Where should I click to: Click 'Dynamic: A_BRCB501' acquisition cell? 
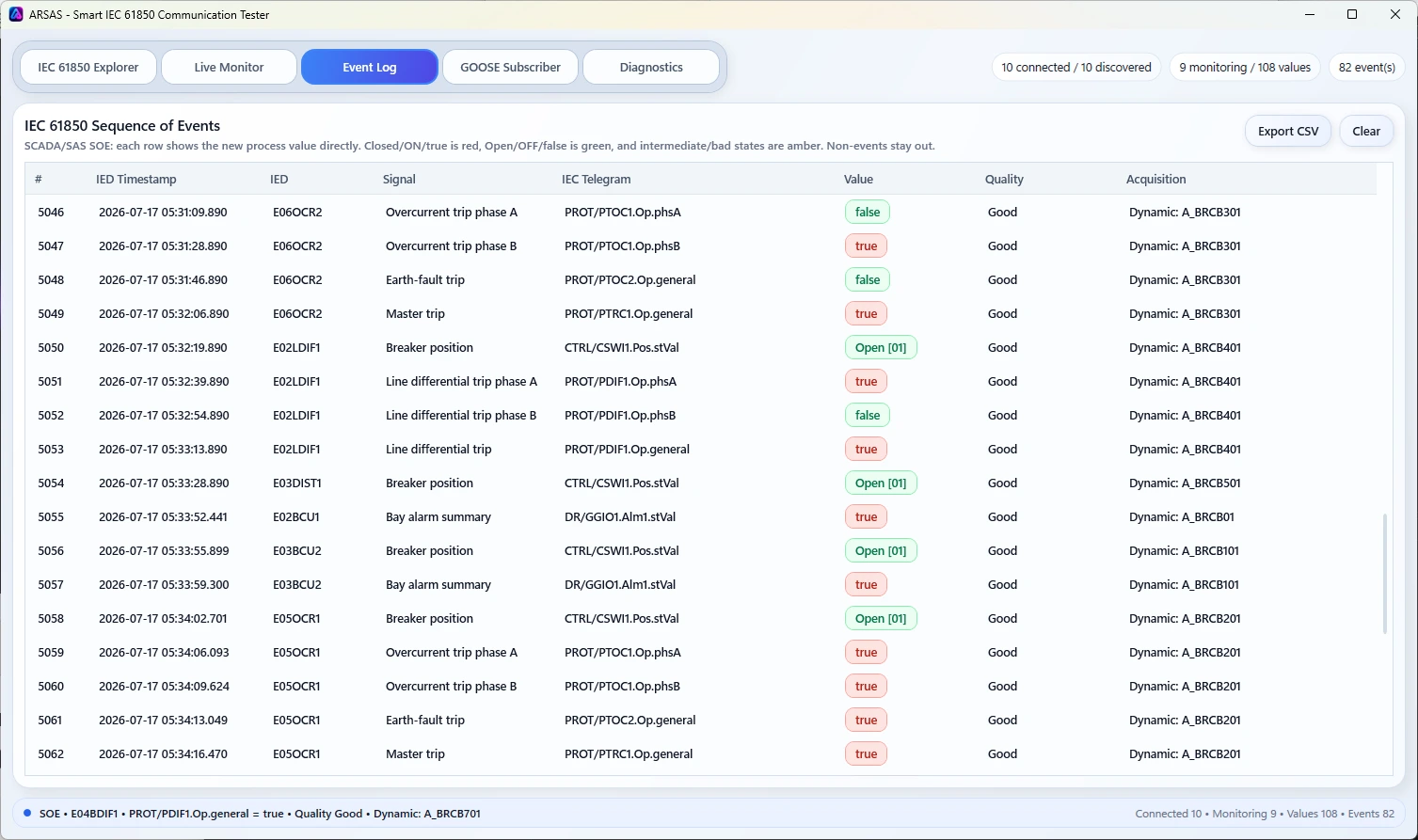pyautogui.click(x=1185, y=483)
